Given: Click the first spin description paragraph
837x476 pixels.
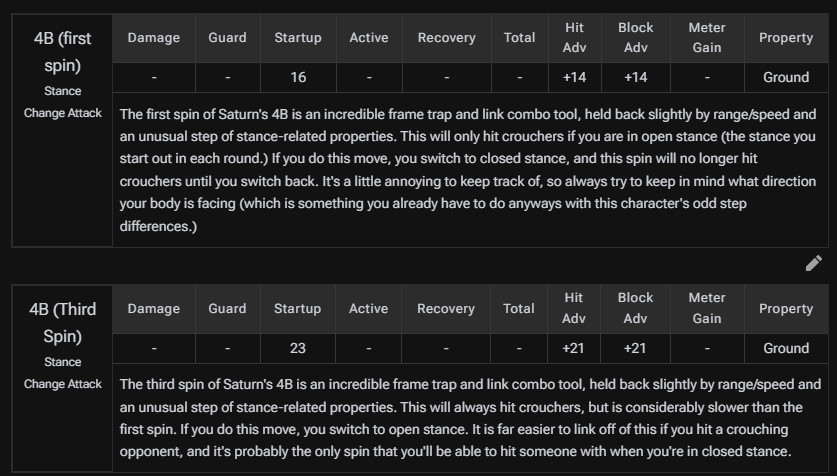Looking at the screenshot, I should tap(468, 170).
